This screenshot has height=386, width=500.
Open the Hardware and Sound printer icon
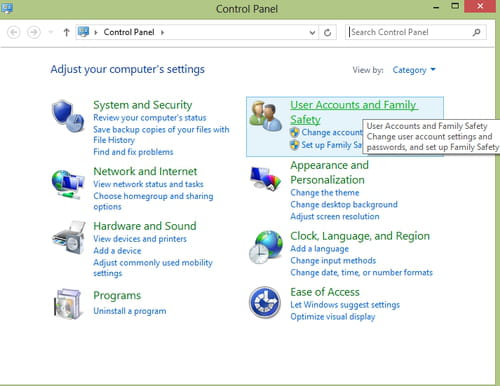pyautogui.click(x=69, y=238)
